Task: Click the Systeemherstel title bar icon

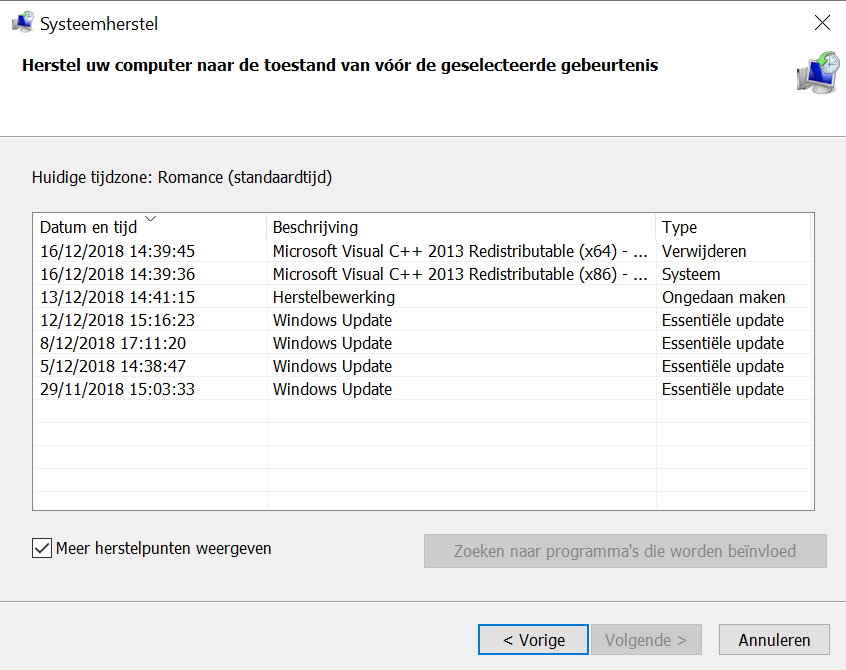Action: [x=23, y=23]
